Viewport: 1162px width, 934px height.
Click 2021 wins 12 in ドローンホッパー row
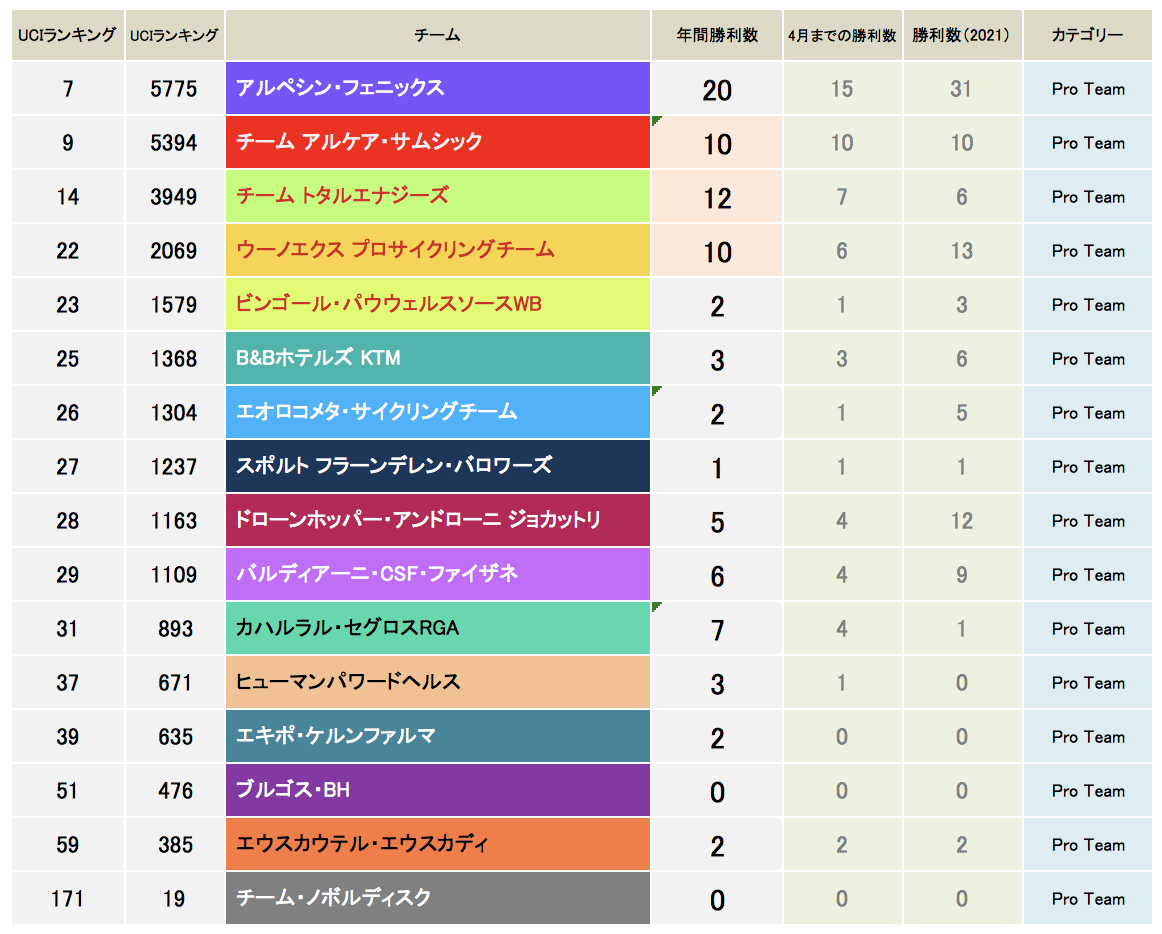pyautogui.click(x=962, y=522)
